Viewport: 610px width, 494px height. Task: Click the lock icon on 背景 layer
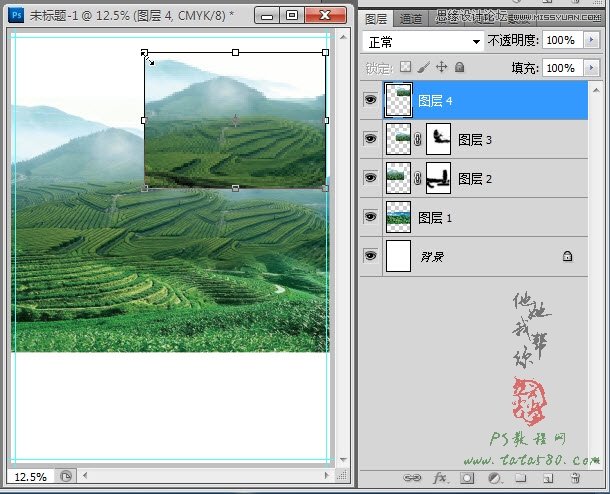point(568,256)
